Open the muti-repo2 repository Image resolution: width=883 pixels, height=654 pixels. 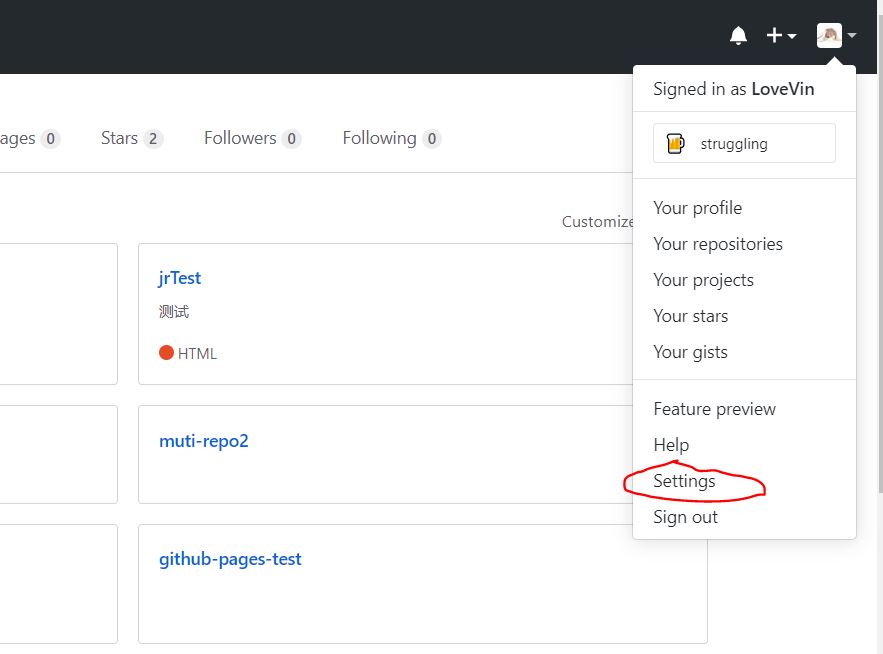click(203, 440)
